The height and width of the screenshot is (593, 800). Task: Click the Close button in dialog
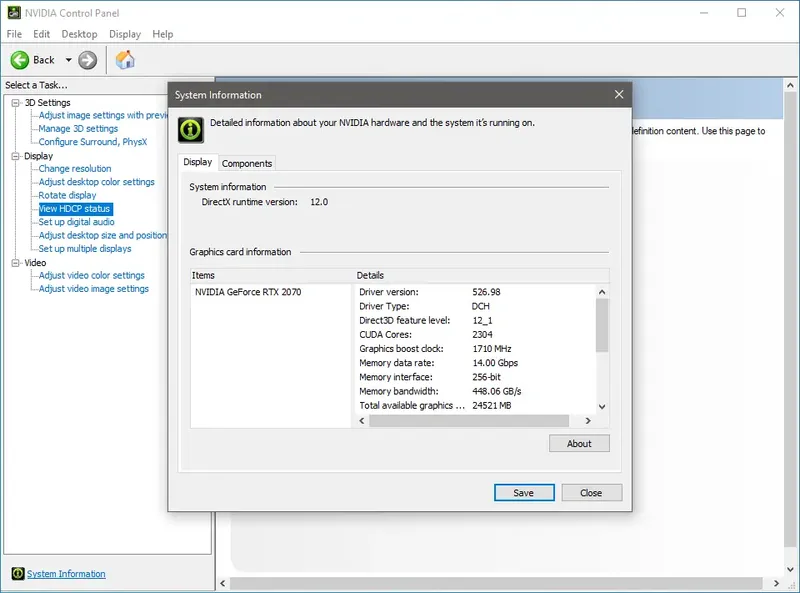tap(591, 492)
